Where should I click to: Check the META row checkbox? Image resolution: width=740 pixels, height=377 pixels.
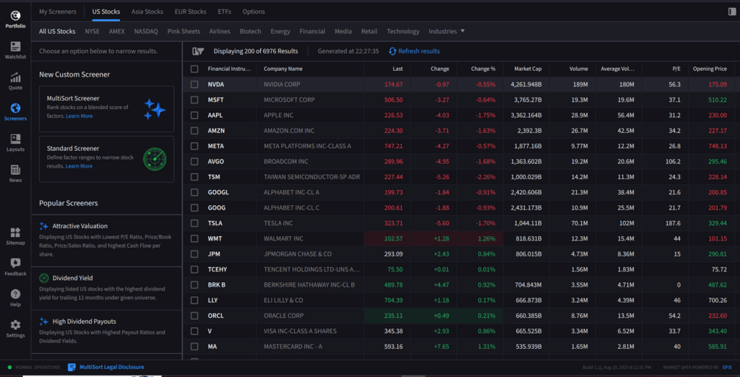(x=194, y=146)
